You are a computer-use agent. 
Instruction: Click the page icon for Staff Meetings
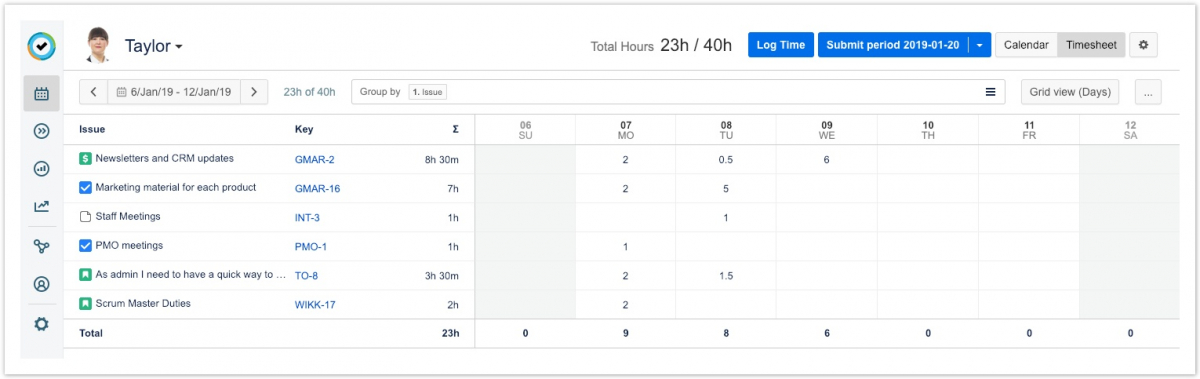point(85,216)
